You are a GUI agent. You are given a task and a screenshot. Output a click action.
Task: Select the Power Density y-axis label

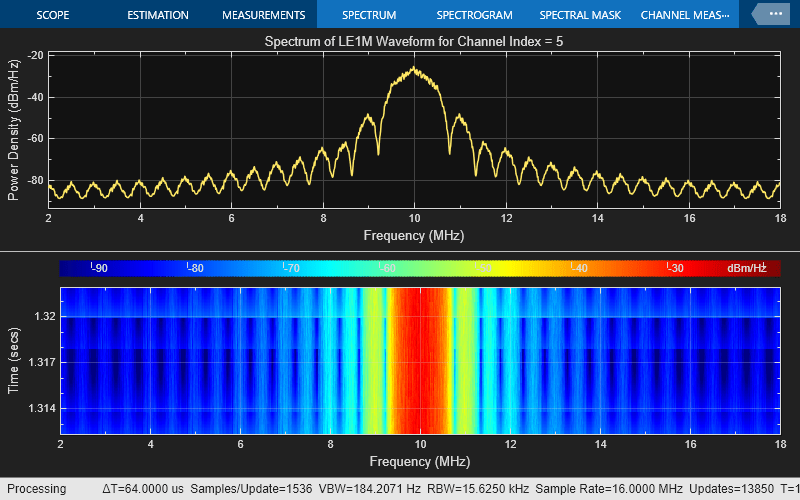click(x=14, y=130)
